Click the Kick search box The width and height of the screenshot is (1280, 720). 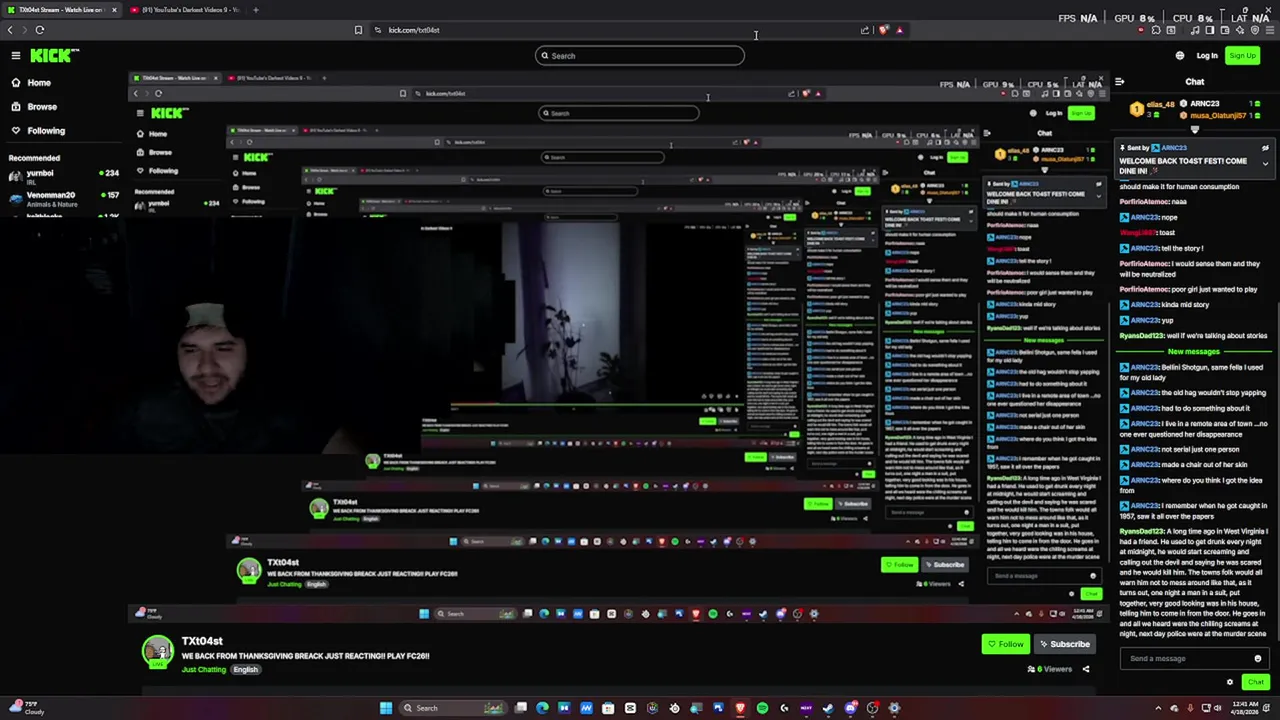640,56
